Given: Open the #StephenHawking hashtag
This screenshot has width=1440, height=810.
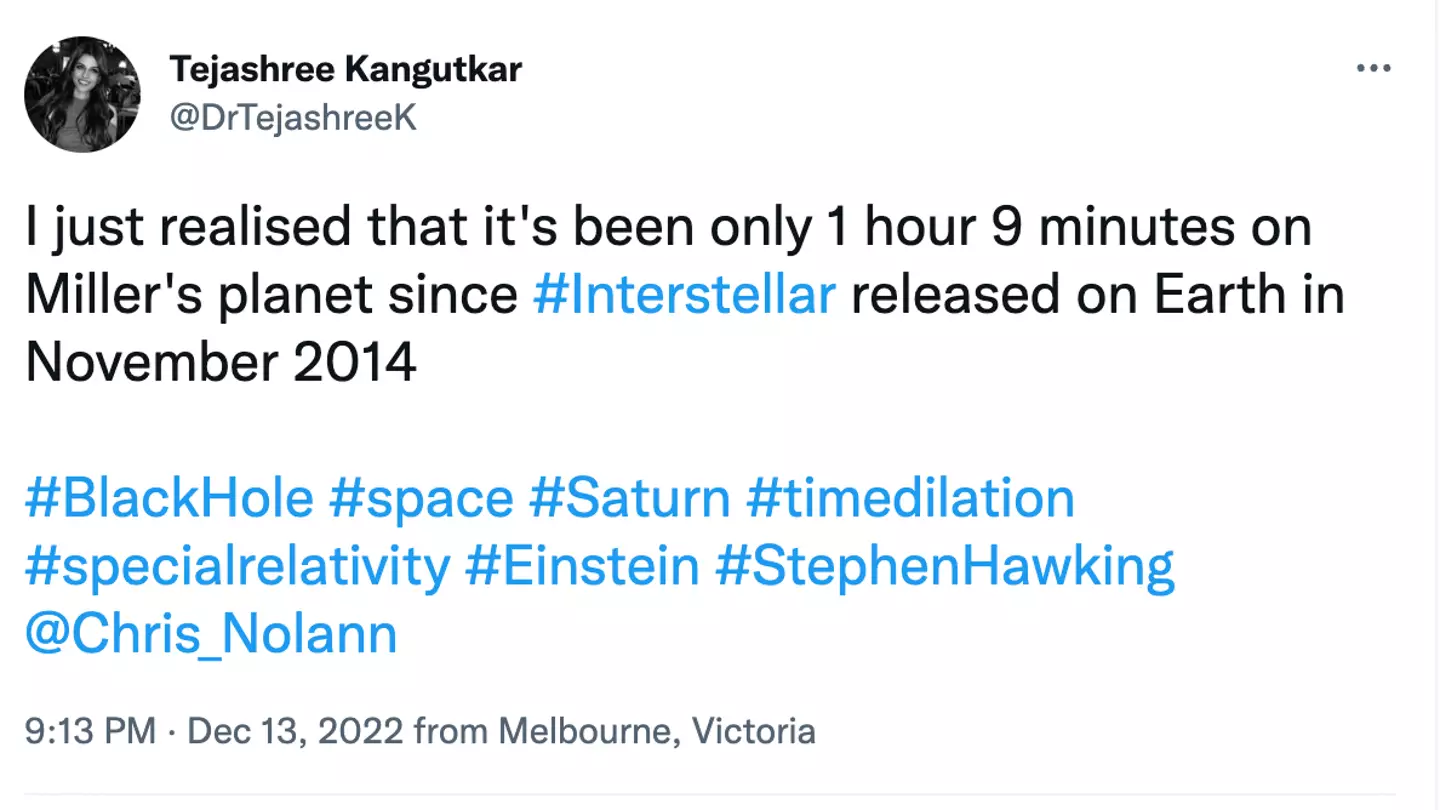Looking at the screenshot, I should (x=945, y=565).
